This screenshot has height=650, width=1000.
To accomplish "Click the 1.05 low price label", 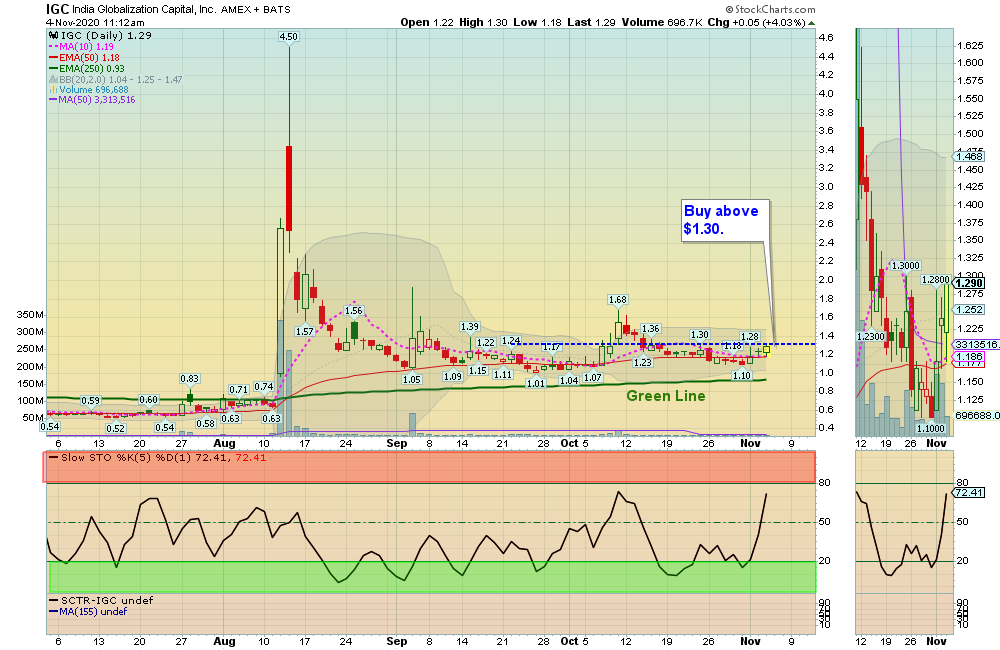I will pos(411,379).
